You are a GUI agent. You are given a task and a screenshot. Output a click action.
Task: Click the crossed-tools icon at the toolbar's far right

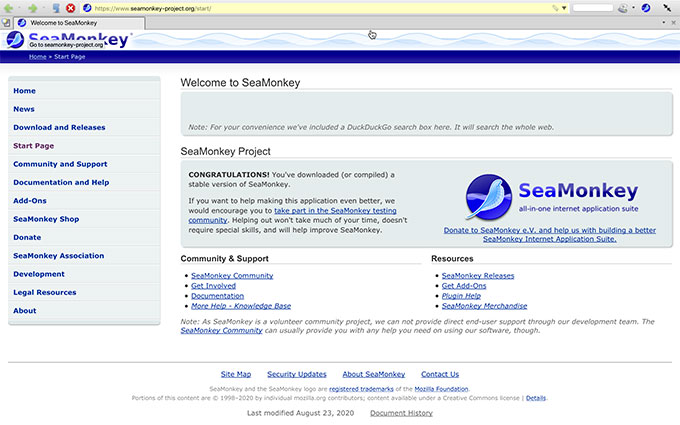667,8
